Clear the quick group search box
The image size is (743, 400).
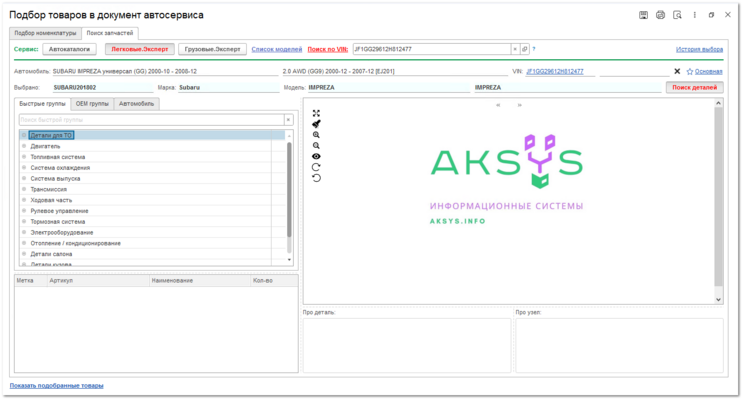[288, 120]
